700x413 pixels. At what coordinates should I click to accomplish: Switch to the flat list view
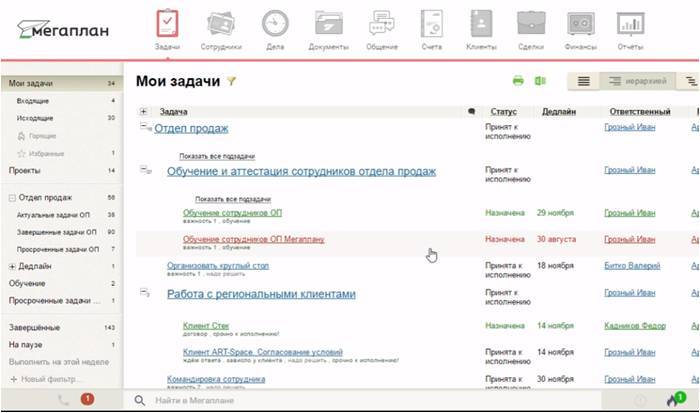pos(583,81)
